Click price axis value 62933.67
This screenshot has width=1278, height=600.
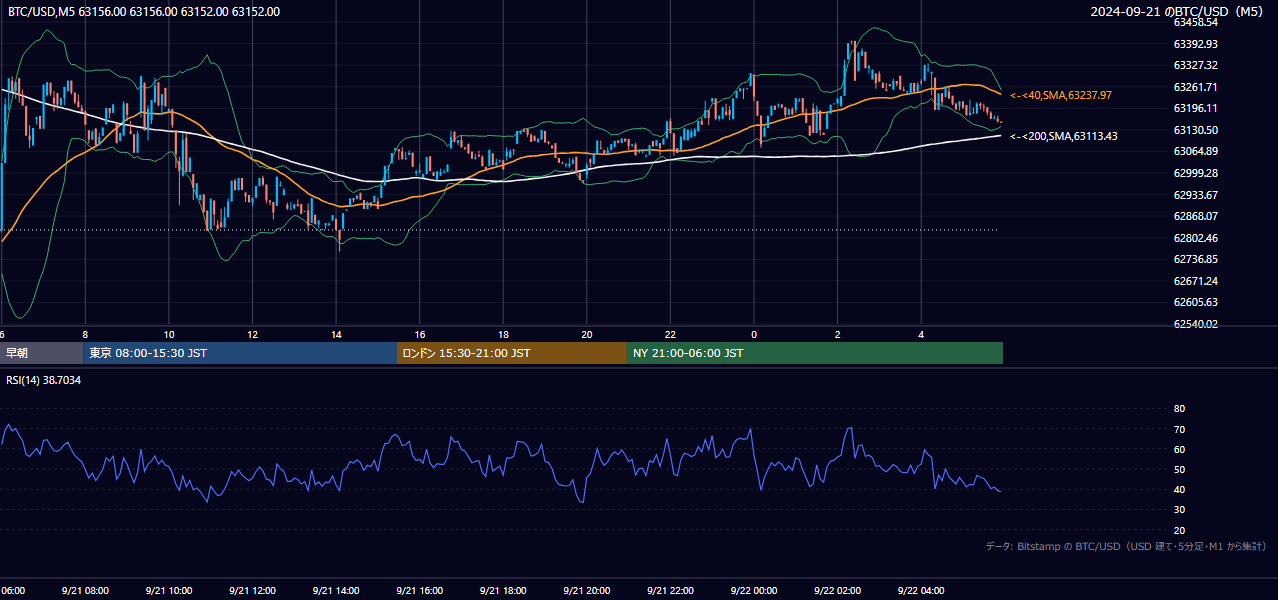[1195, 195]
